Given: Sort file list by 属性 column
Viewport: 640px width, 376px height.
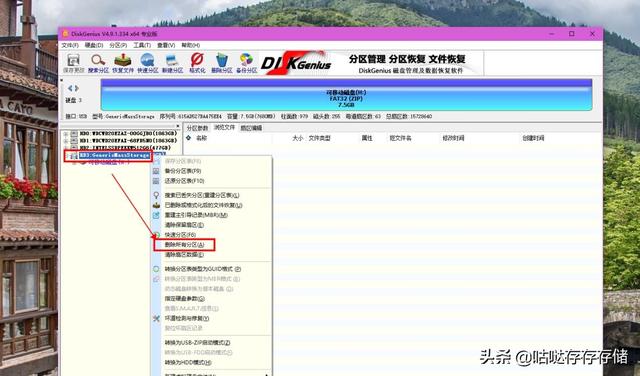Looking at the screenshot, I should [x=367, y=138].
